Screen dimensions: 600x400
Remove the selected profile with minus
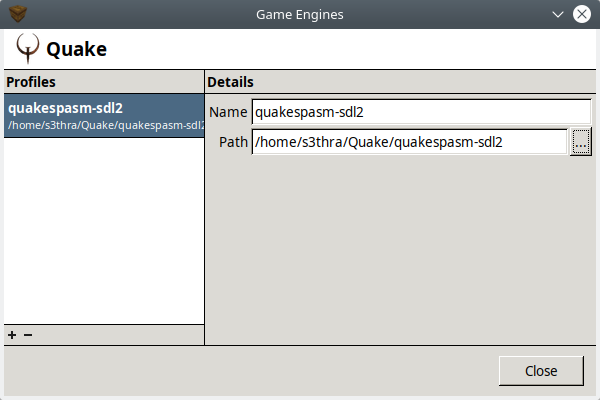(28, 335)
